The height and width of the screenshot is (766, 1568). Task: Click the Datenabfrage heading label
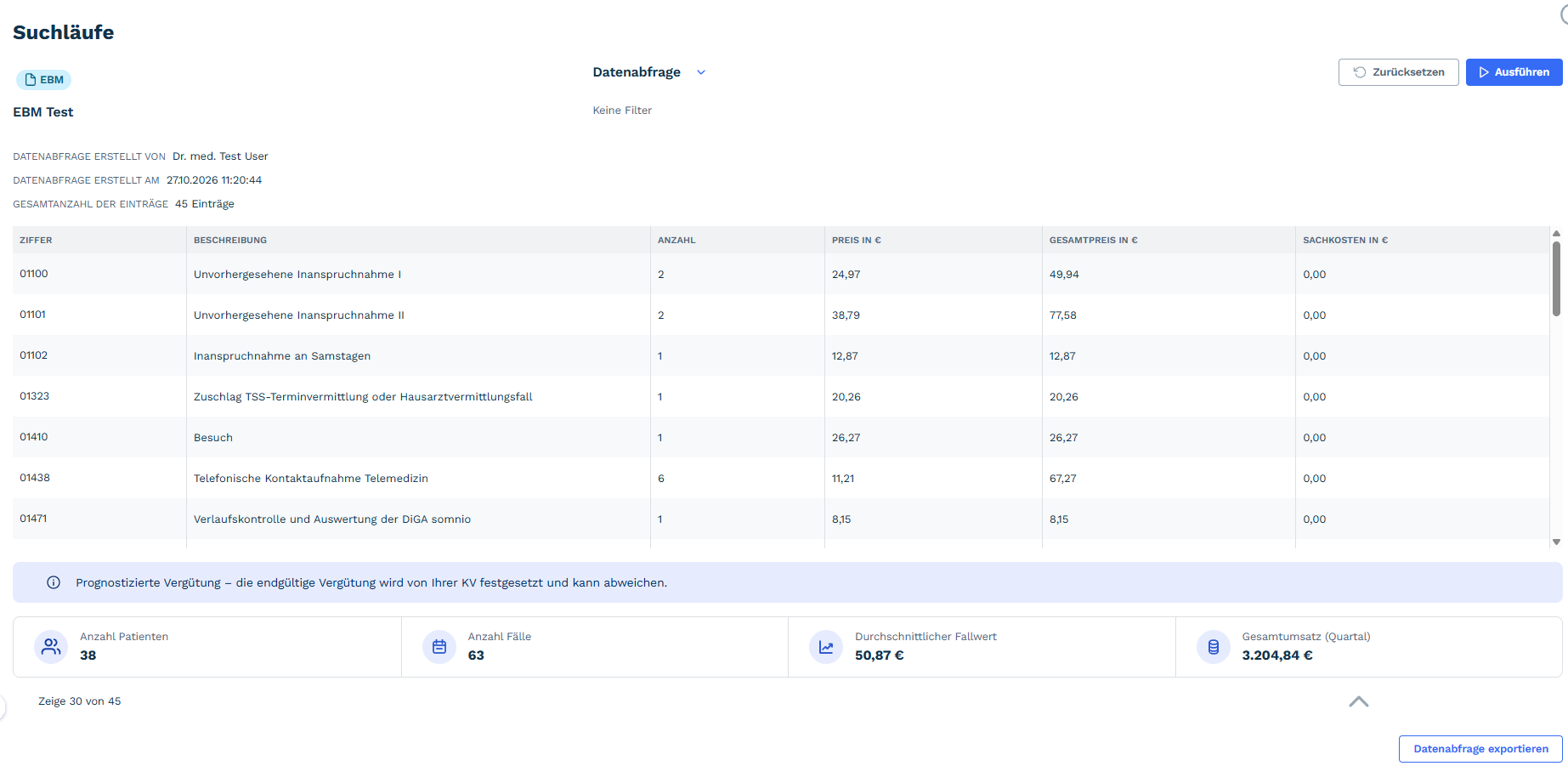pos(637,72)
